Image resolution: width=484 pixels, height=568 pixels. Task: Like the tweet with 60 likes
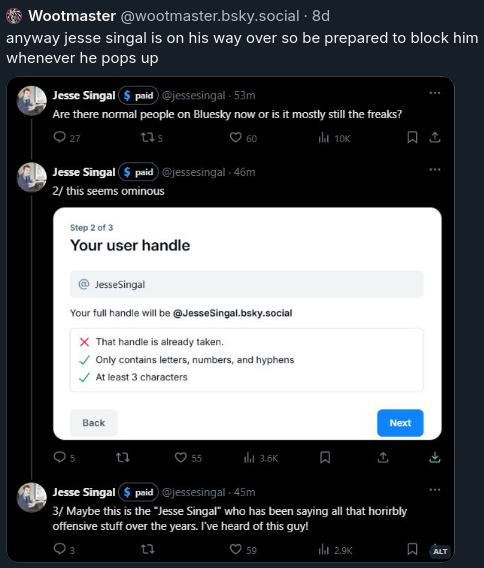click(x=235, y=137)
